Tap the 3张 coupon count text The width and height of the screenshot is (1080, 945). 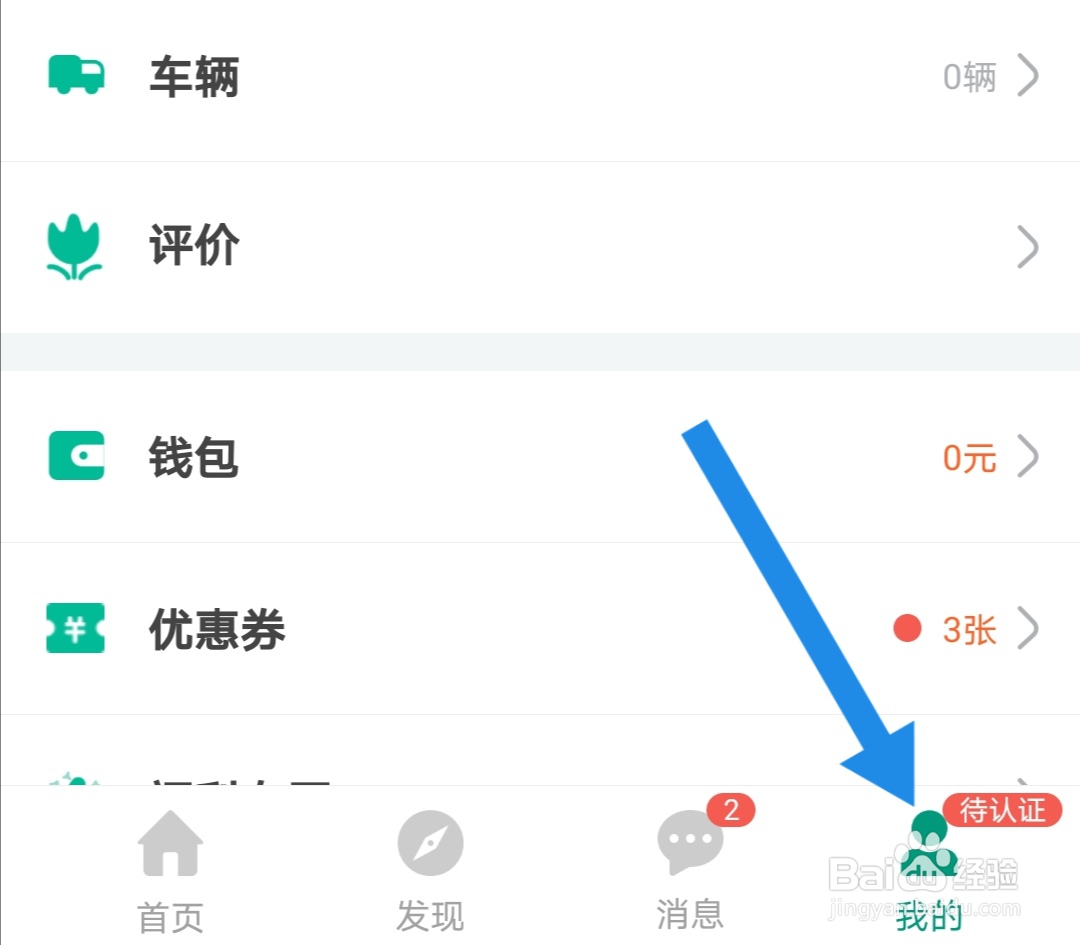[x=970, y=630]
